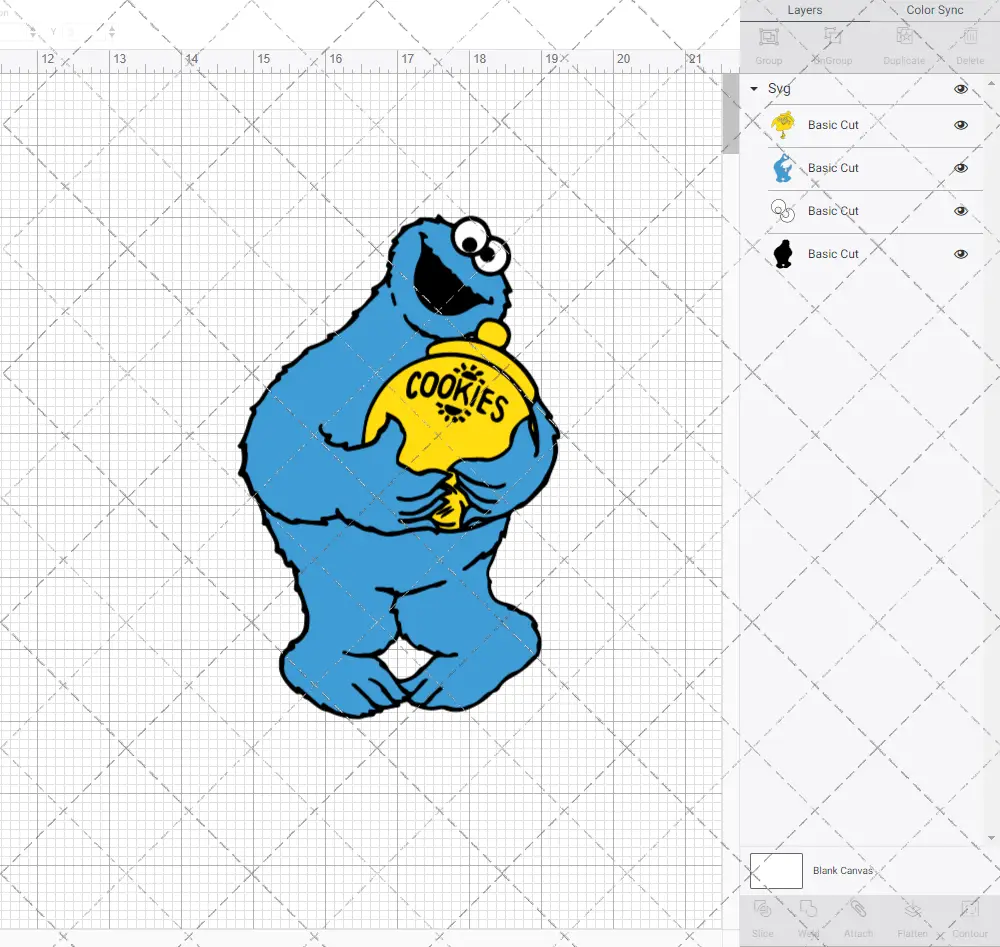This screenshot has width=1000, height=947.
Task: Hide the blue body Basic Cut layer
Action: pos(960,168)
